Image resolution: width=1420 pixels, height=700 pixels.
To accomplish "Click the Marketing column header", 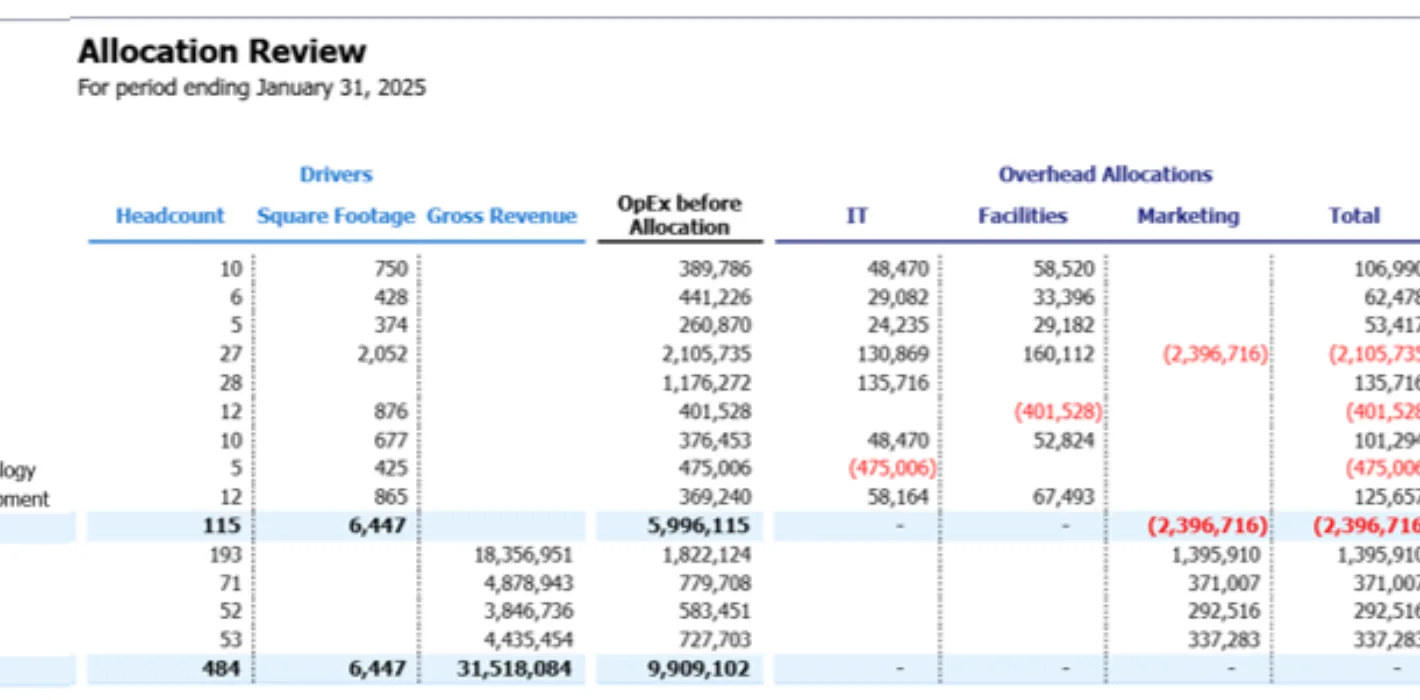I will tap(1188, 216).
